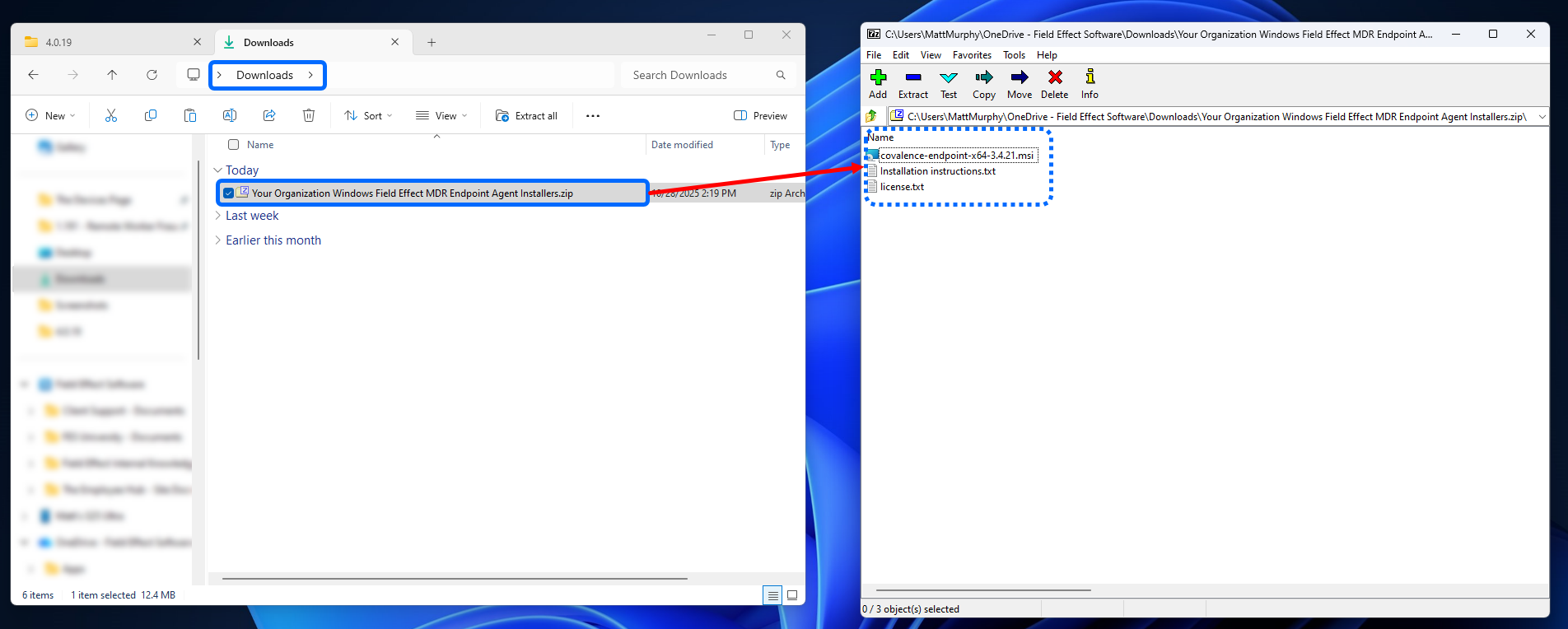Click Downloads in the breadcrumb path

pyautogui.click(x=264, y=75)
